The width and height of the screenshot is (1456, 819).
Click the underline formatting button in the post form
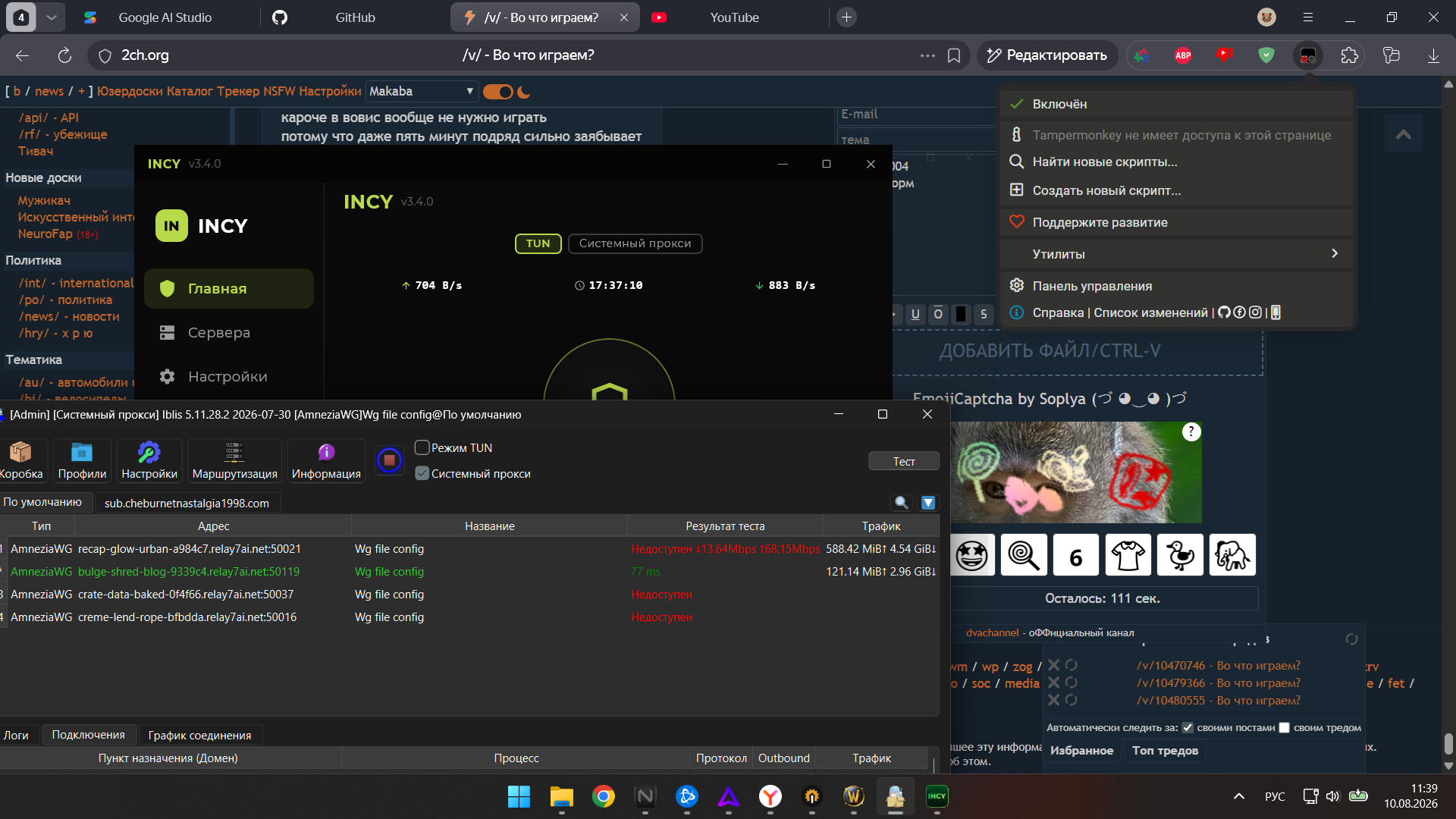click(x=915, y=314)
